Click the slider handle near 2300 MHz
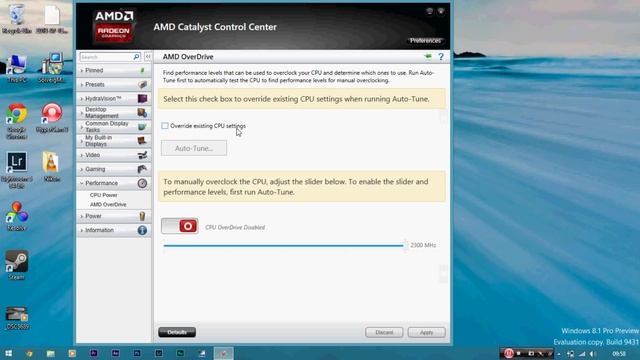Viewport: 640px width, 360px height. tap(405, 246)
